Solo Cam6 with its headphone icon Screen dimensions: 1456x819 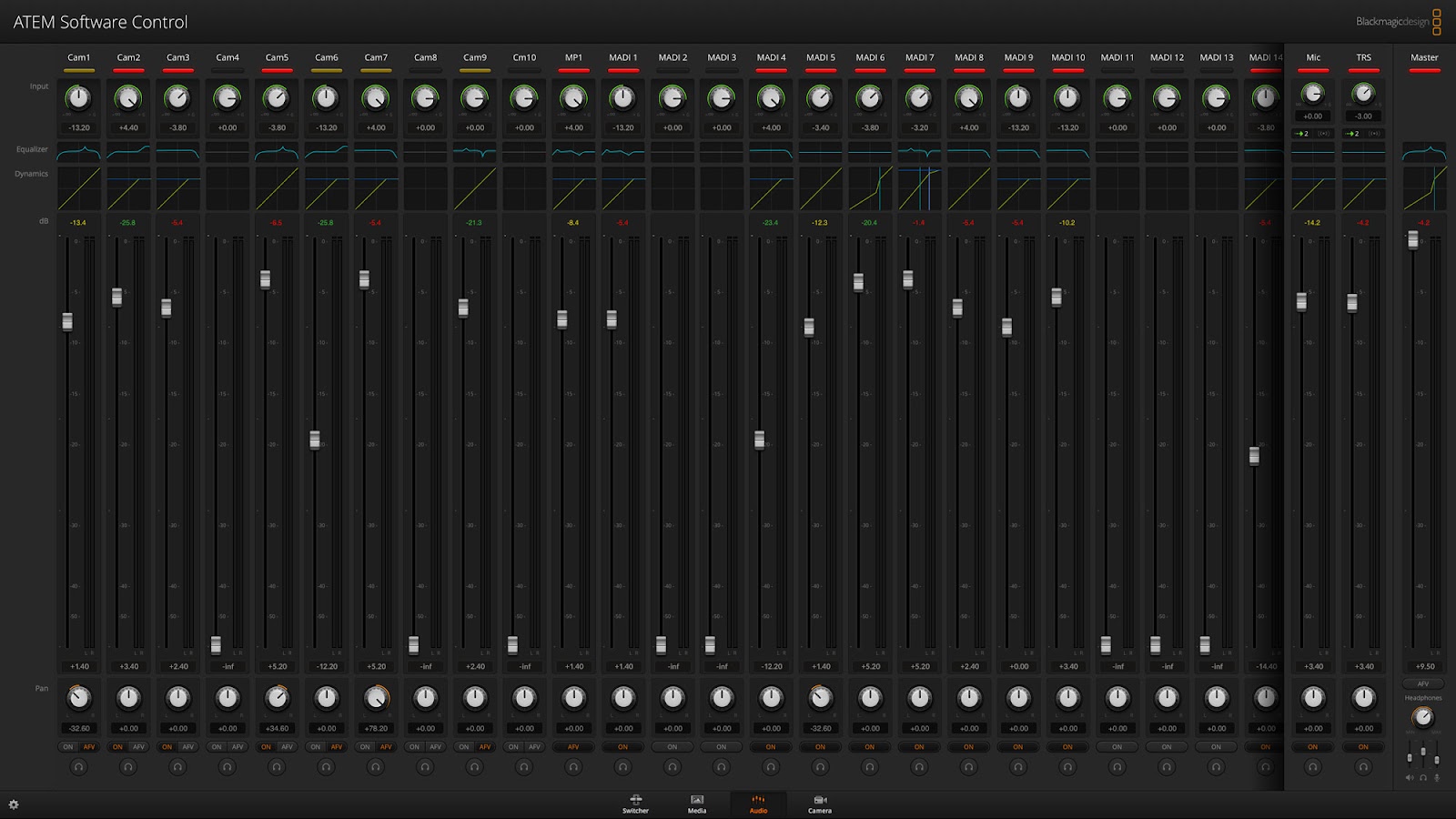(x=326, y=767)
